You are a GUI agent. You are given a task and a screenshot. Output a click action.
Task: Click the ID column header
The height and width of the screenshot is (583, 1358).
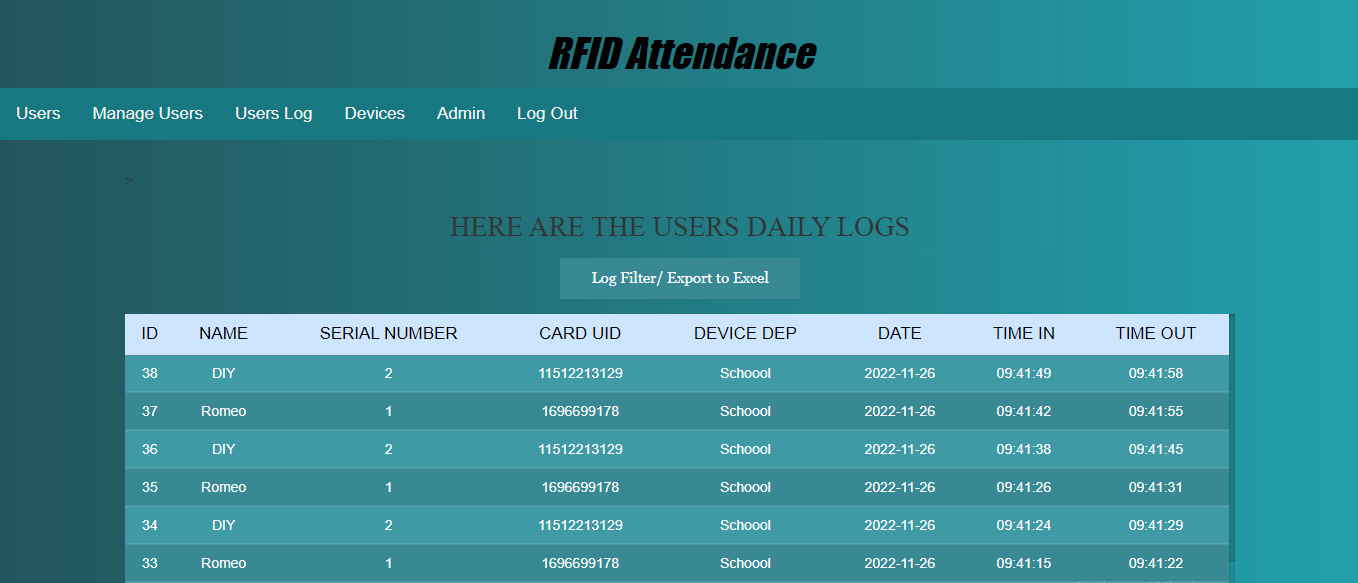150,334
